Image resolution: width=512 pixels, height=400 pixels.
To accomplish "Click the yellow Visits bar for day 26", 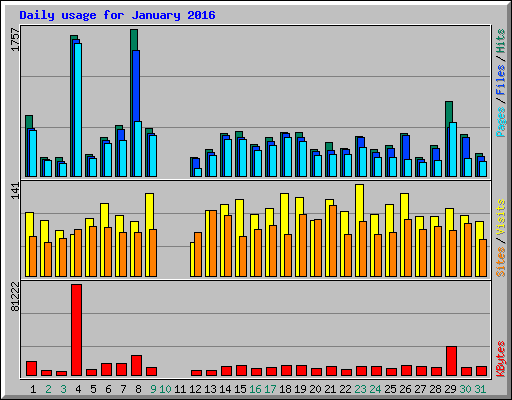I will coord(404,206).
